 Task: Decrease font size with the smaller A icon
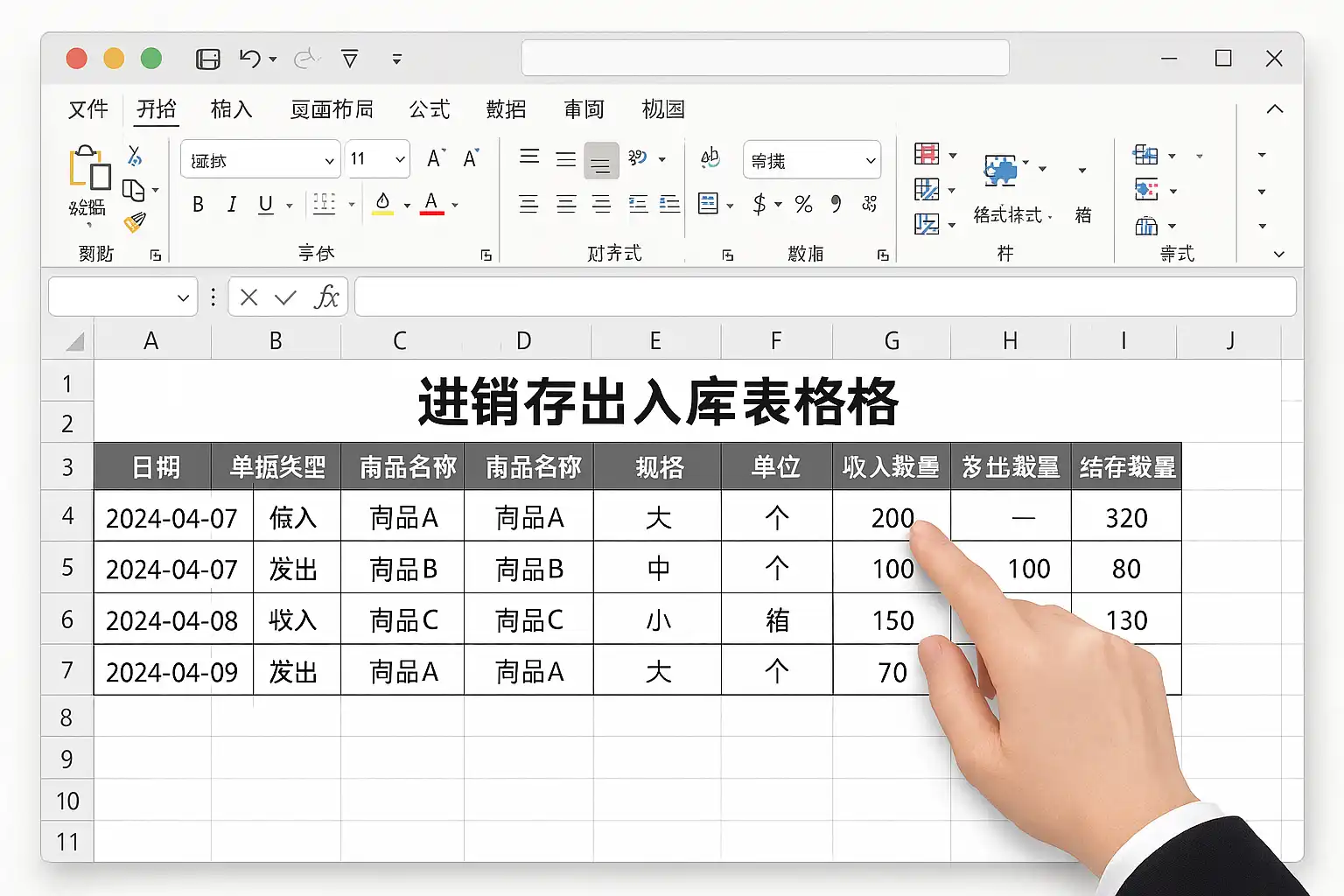(x=472, y=158)
